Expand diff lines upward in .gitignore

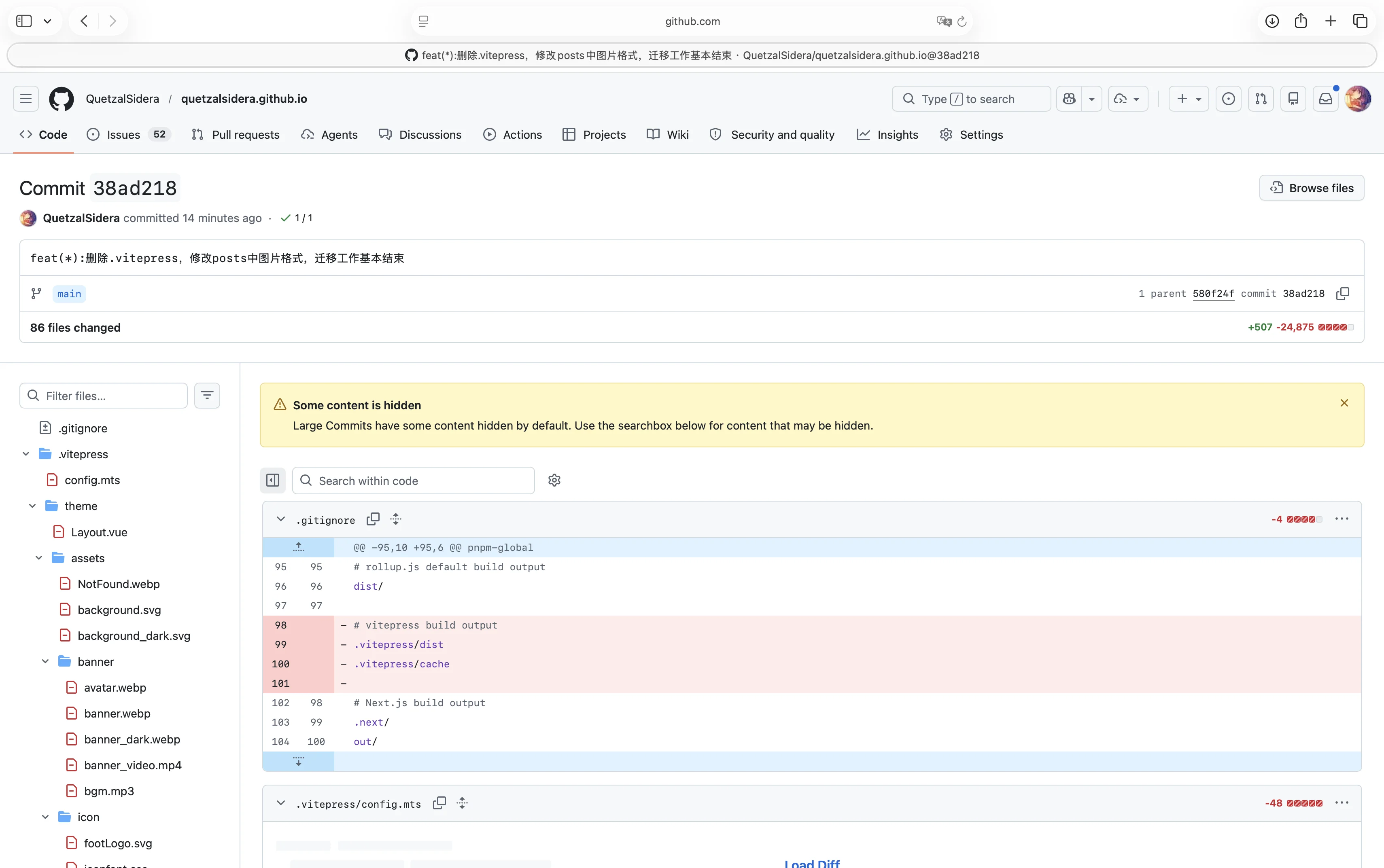coord(298,547)
